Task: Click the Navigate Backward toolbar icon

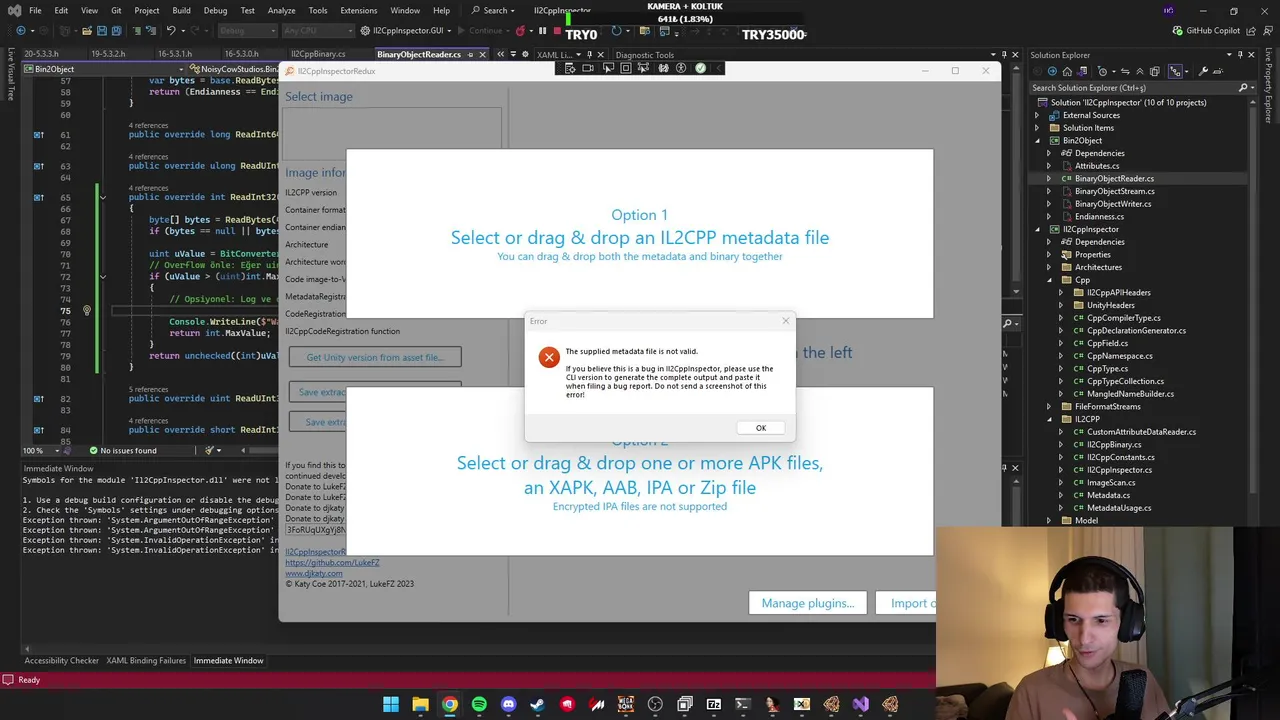Action: click(21, 31)
